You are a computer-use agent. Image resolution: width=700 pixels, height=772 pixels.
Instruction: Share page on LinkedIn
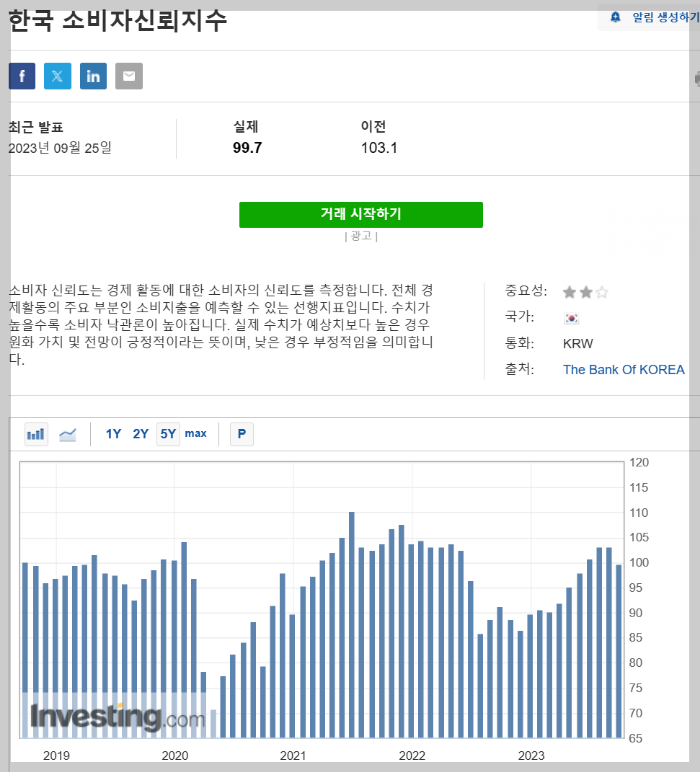click(94, 76)
